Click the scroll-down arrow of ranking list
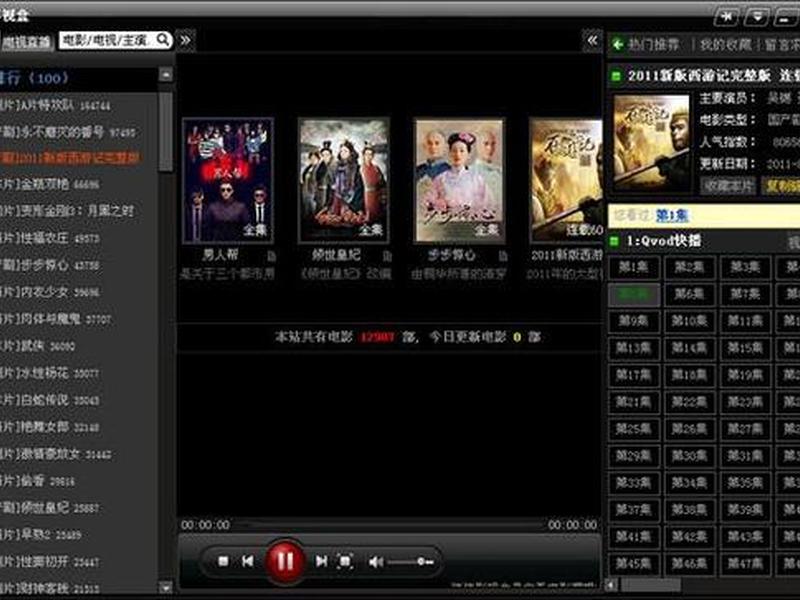Image resolution: width=800 pixels, height=600 pixels. coord(166,587)
